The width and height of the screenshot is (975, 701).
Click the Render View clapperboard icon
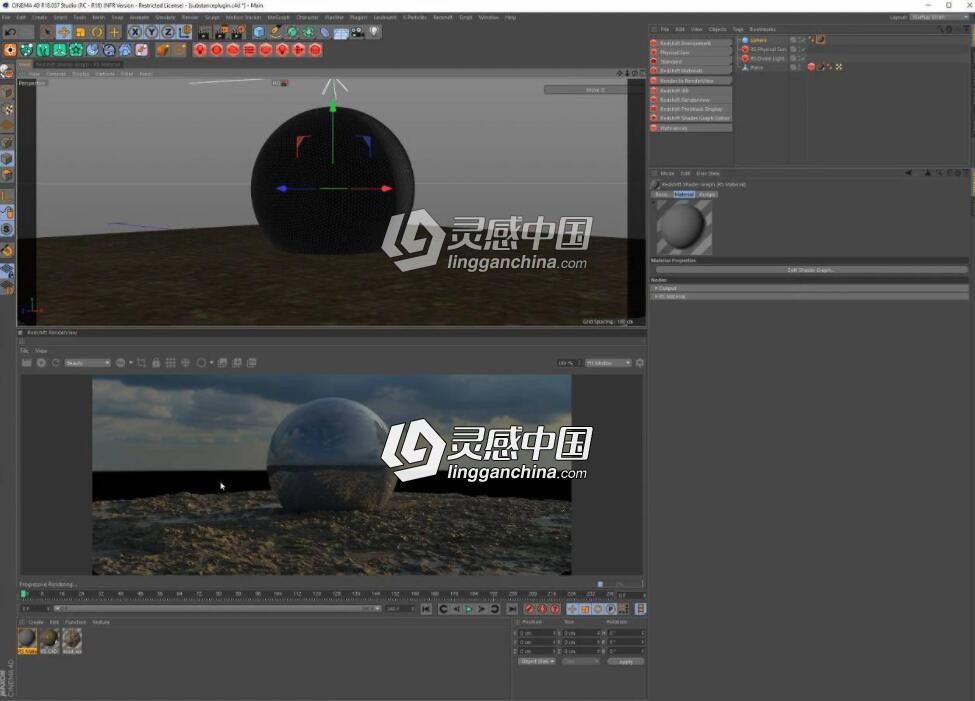pyautogui.click(x=205, y=32)
